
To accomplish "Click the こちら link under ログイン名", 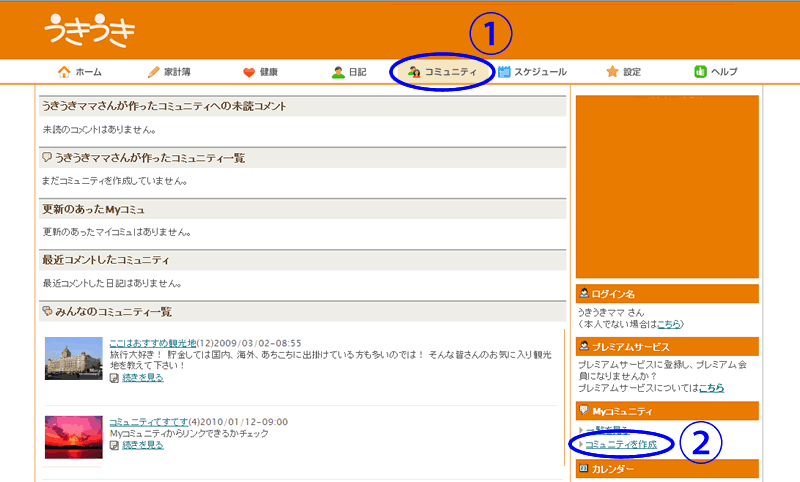I will click(x=669, y=324).
